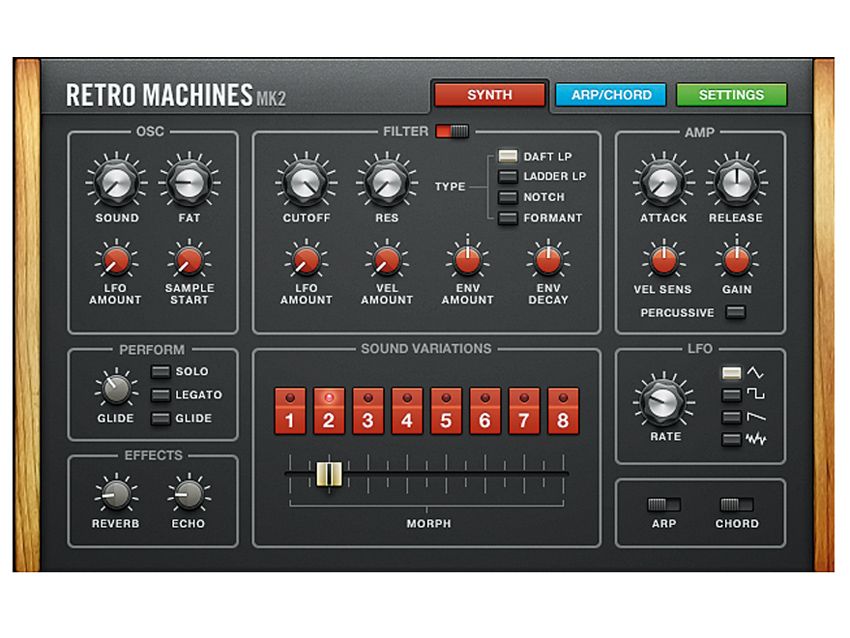The height and width of the screenshot is (638, 850).
Task: Select DAFT LP filter type
Action: click(x=508, y=157)
